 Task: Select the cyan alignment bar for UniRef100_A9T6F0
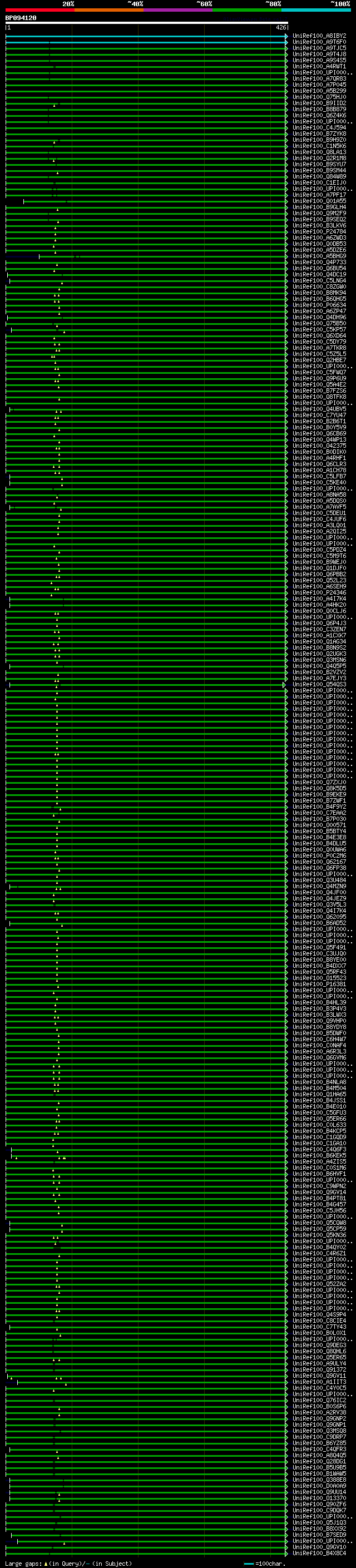[147, 42]
